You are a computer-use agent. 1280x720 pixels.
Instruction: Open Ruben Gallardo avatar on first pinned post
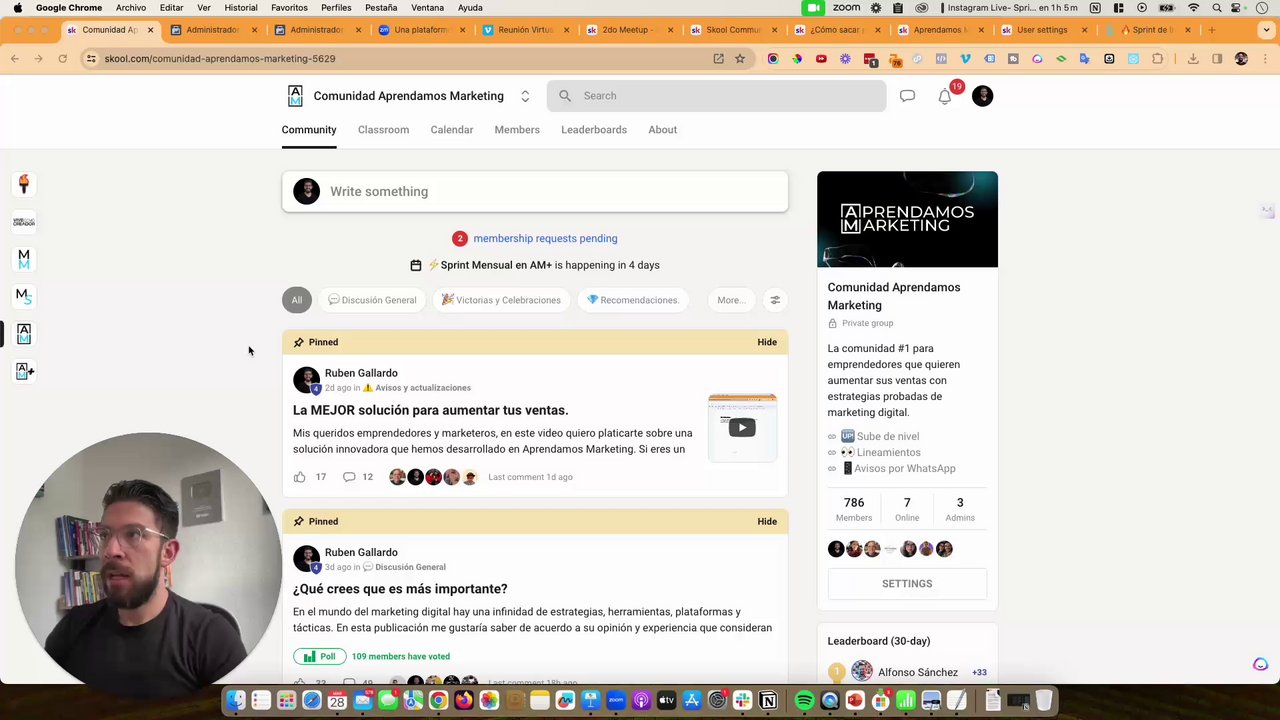(x=306, y=380)
